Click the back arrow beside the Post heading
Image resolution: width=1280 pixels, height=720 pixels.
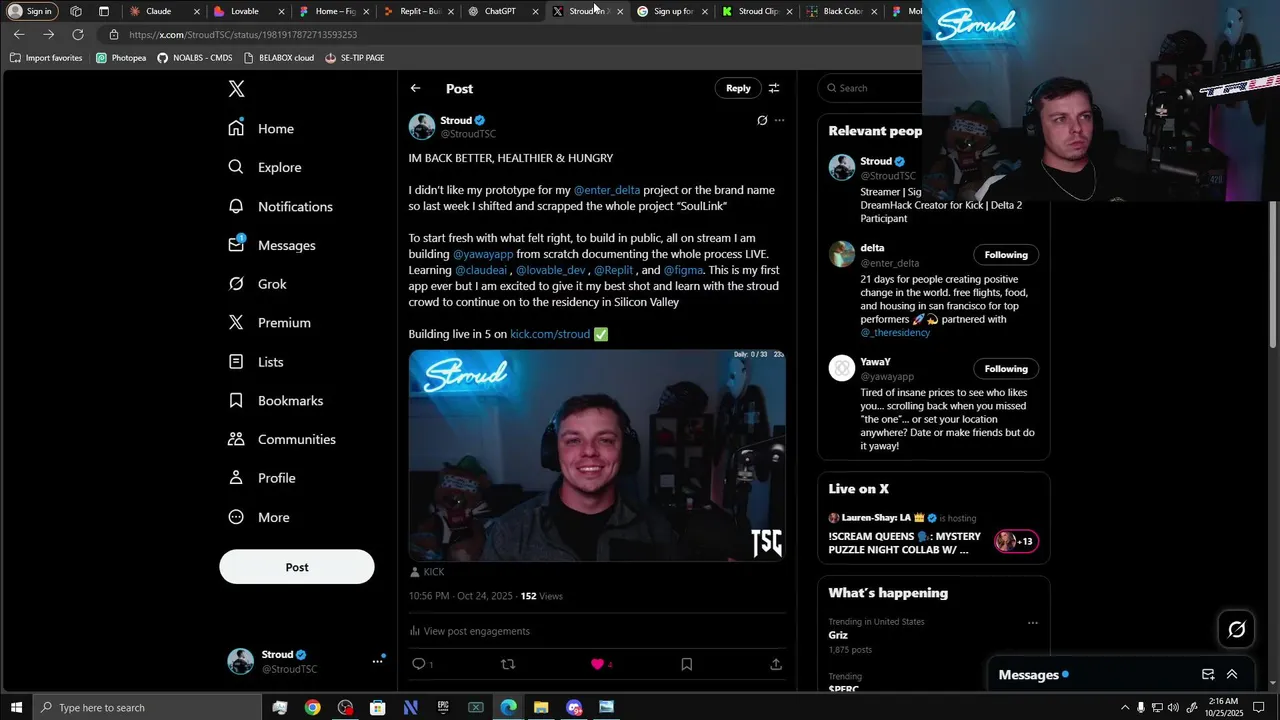(x=415, y=88)
